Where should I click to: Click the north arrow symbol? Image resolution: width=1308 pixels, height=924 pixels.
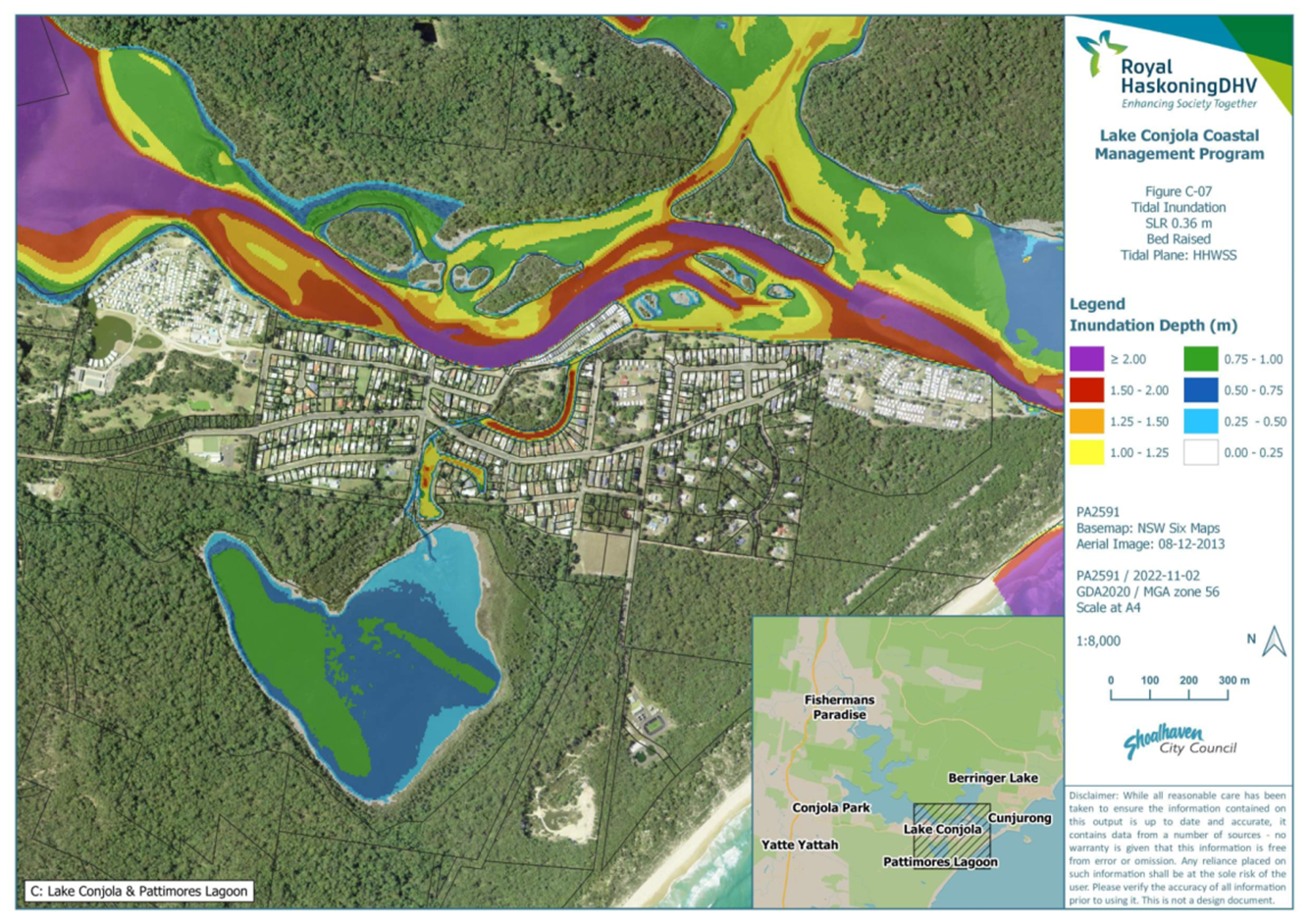tap(1274, 642)
